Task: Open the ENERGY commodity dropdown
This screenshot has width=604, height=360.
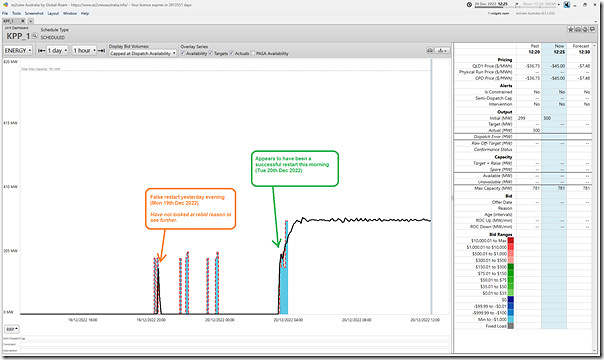Action: coord(18,50)
